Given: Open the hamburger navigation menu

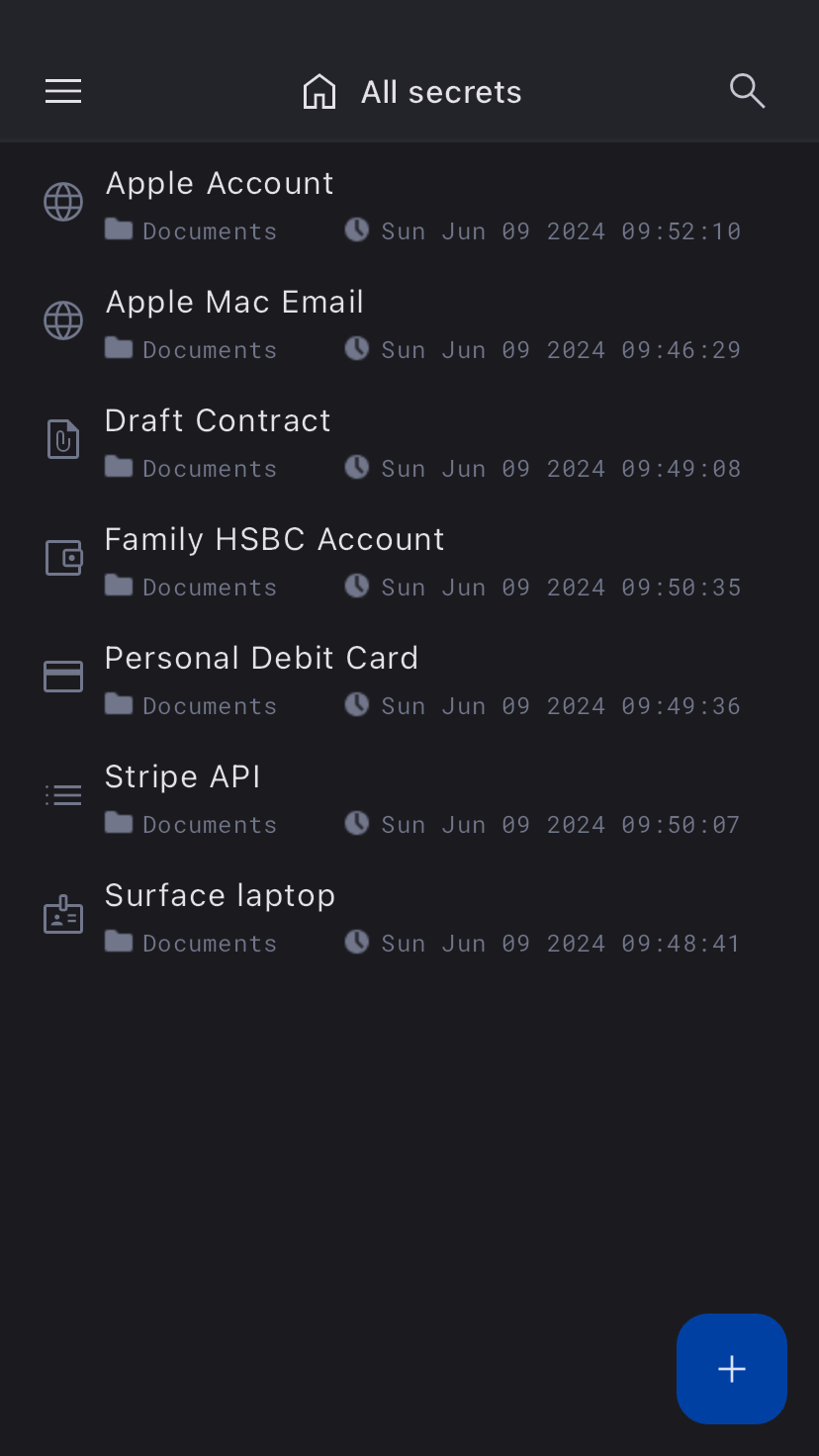Looking at the screenshot, I should (x=63, y=92).
